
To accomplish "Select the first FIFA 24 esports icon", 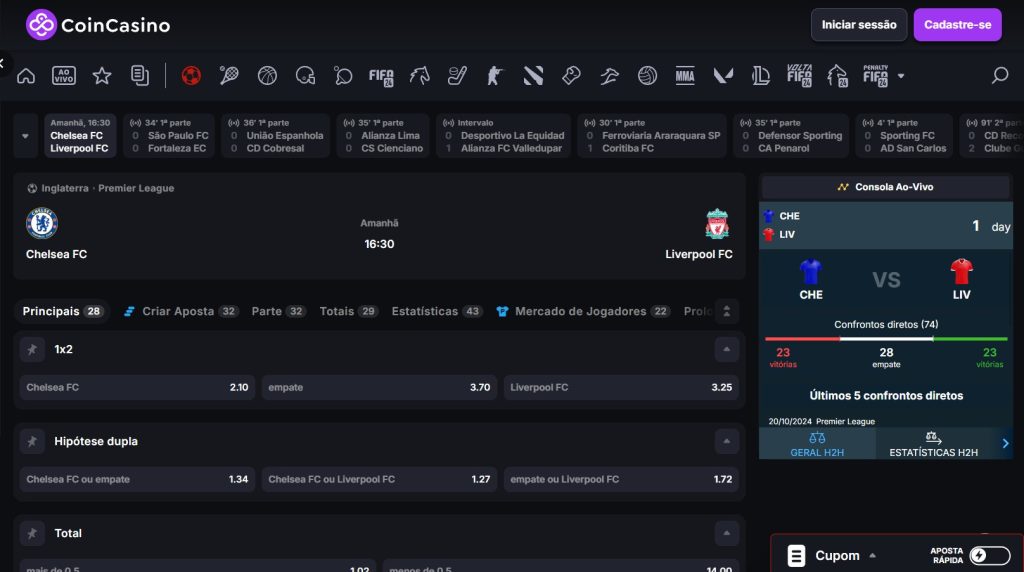I will (x=381, y=76).
